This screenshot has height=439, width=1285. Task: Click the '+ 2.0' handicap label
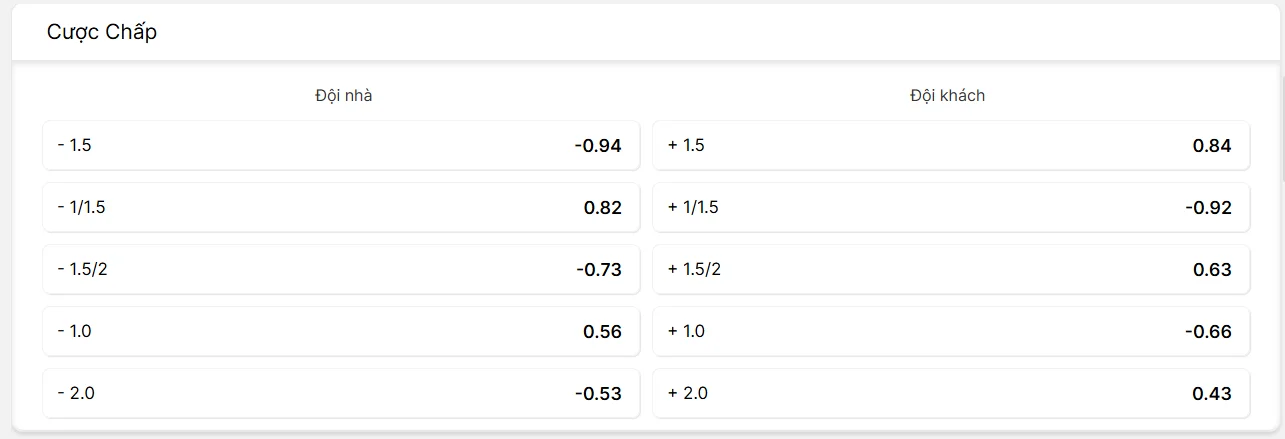click(687, 393)
